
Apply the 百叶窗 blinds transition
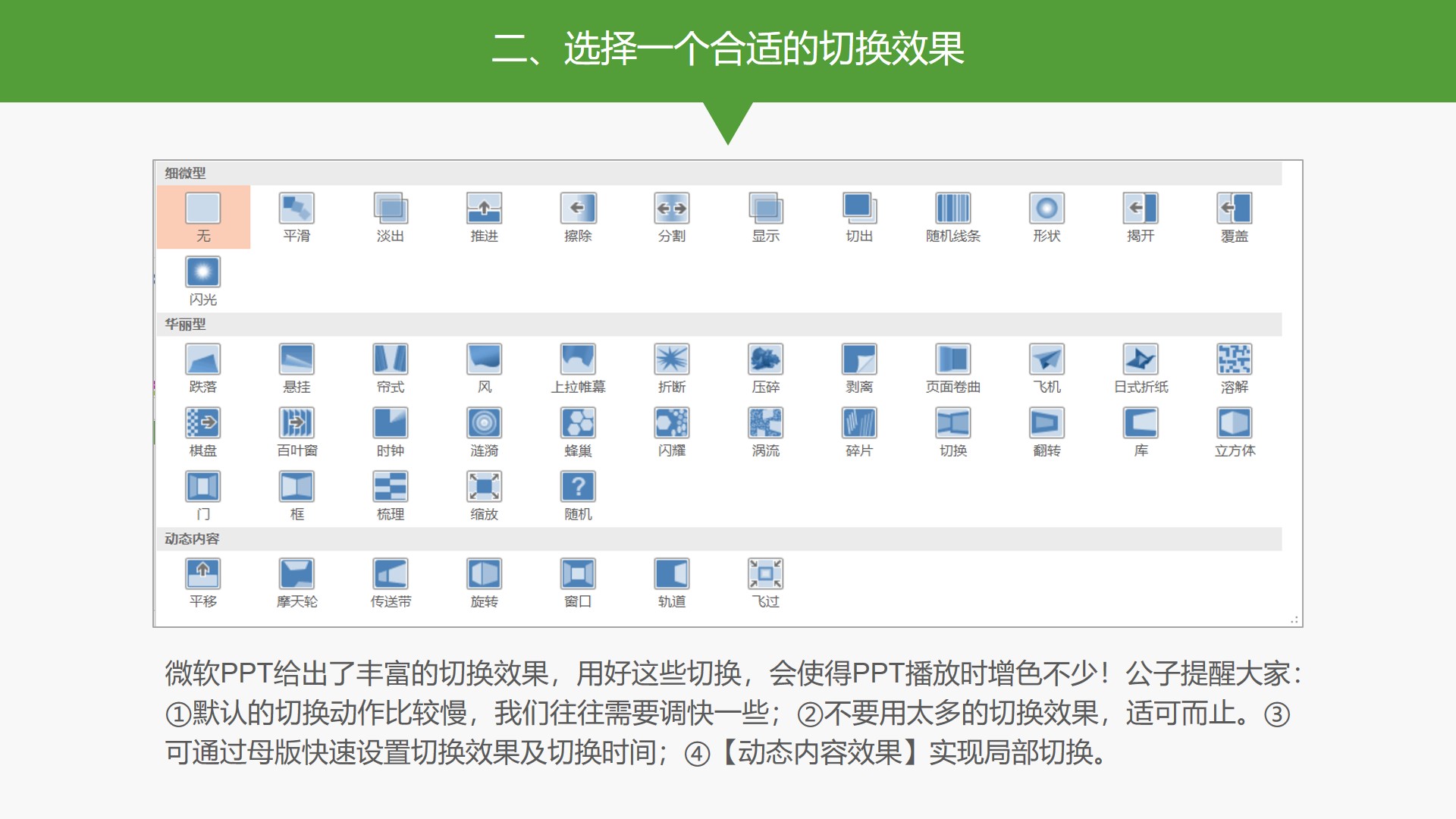point(297,431)
